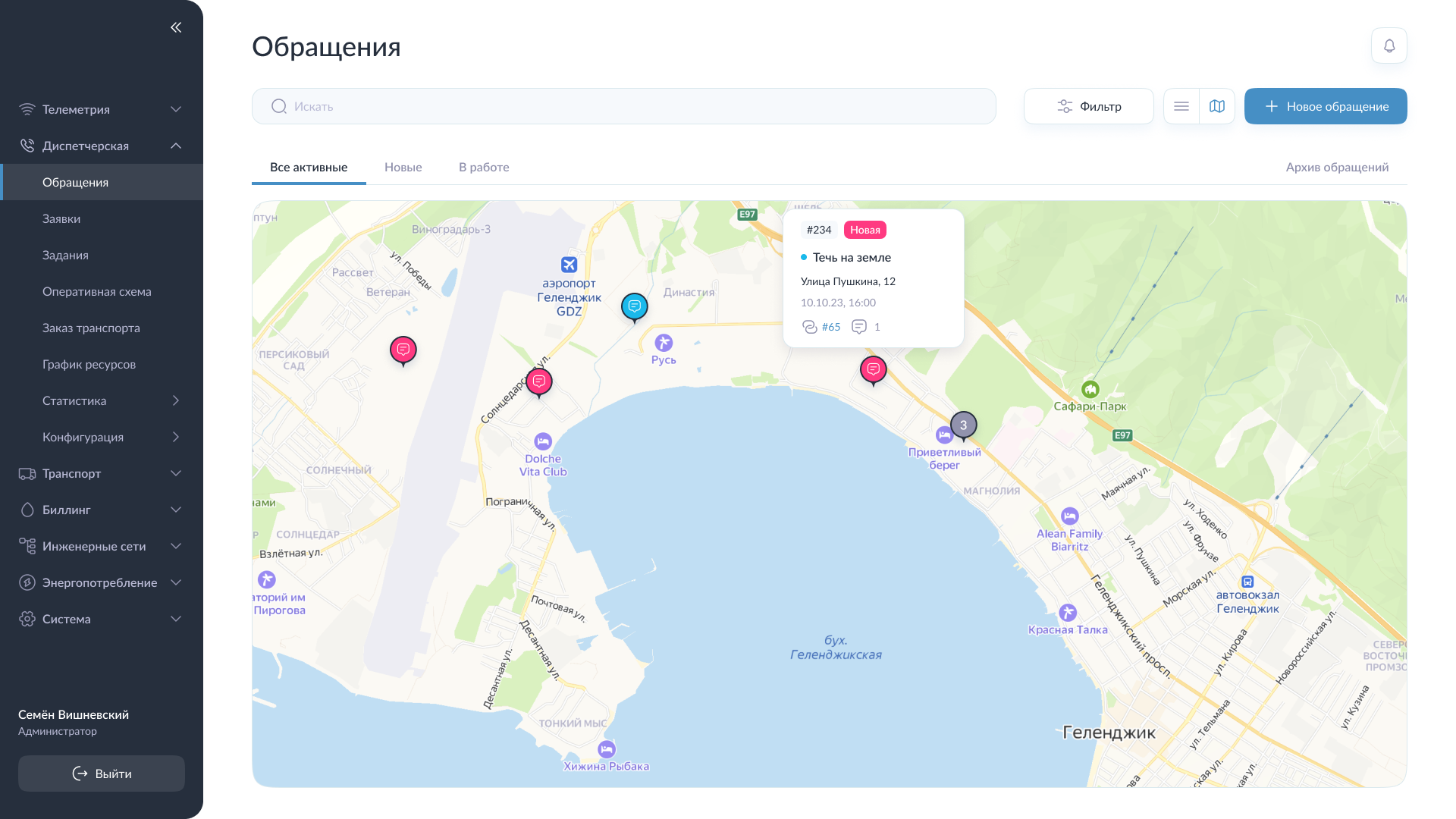Click linked request #65 in popup
Viewport: 1456px width, 819px height.
(x=830, y=327)
